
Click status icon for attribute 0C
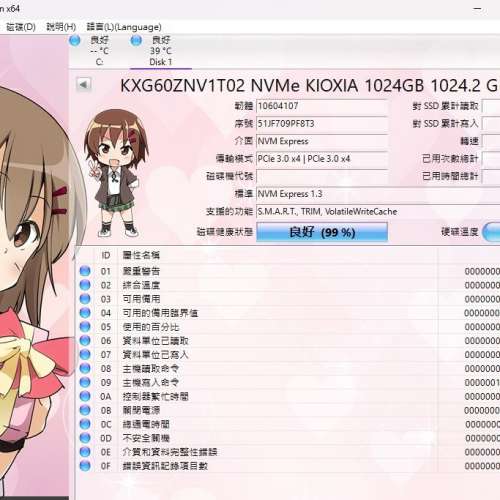(85, 424)
